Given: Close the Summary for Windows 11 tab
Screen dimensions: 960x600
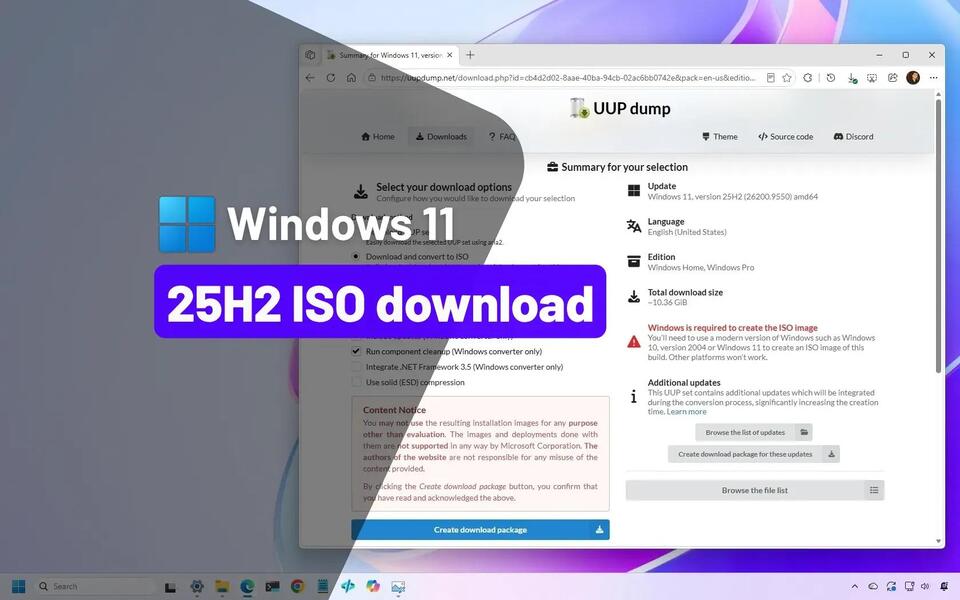Looking at the screenshot, I should coord(449,55).
